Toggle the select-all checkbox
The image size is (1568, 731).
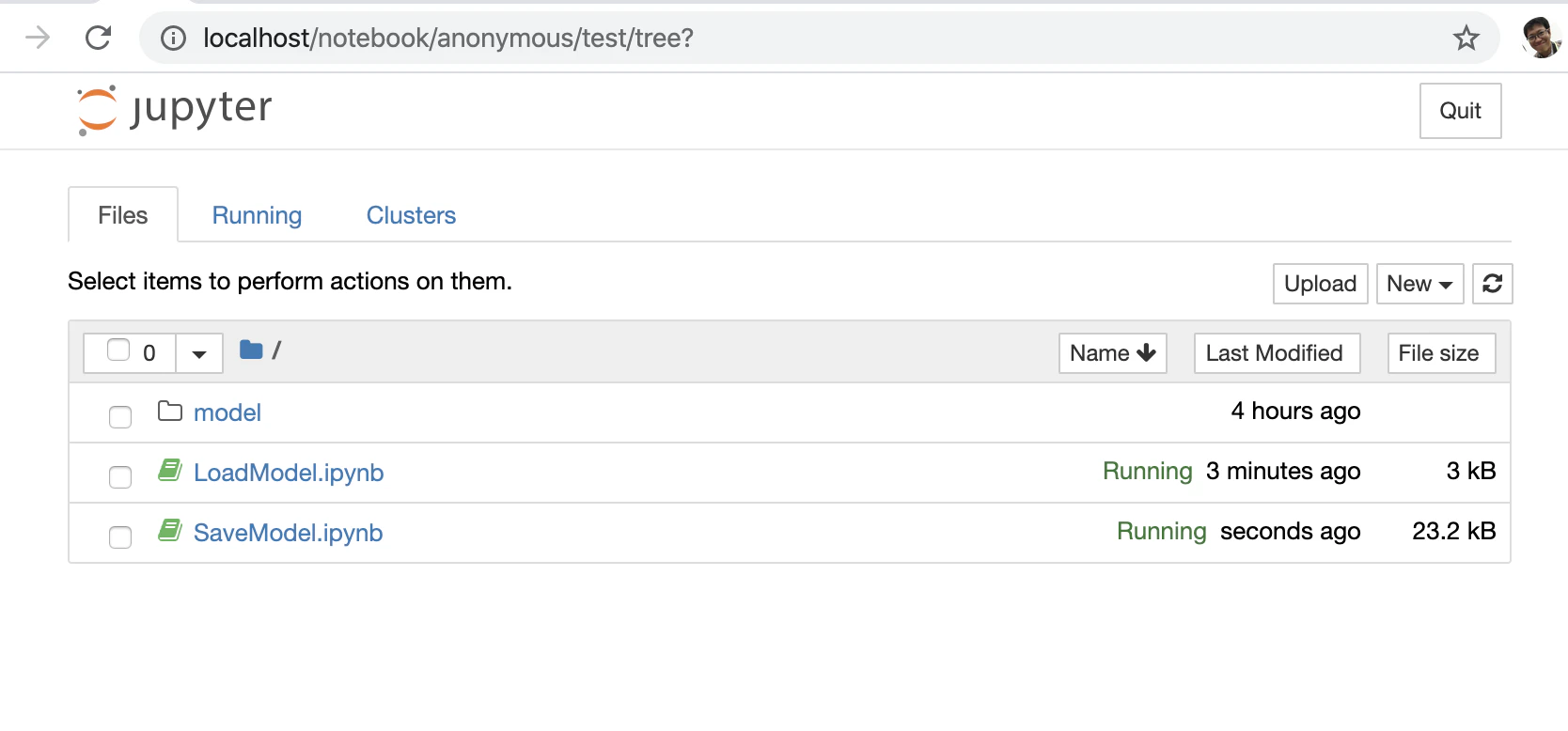[x=118, y=350]
